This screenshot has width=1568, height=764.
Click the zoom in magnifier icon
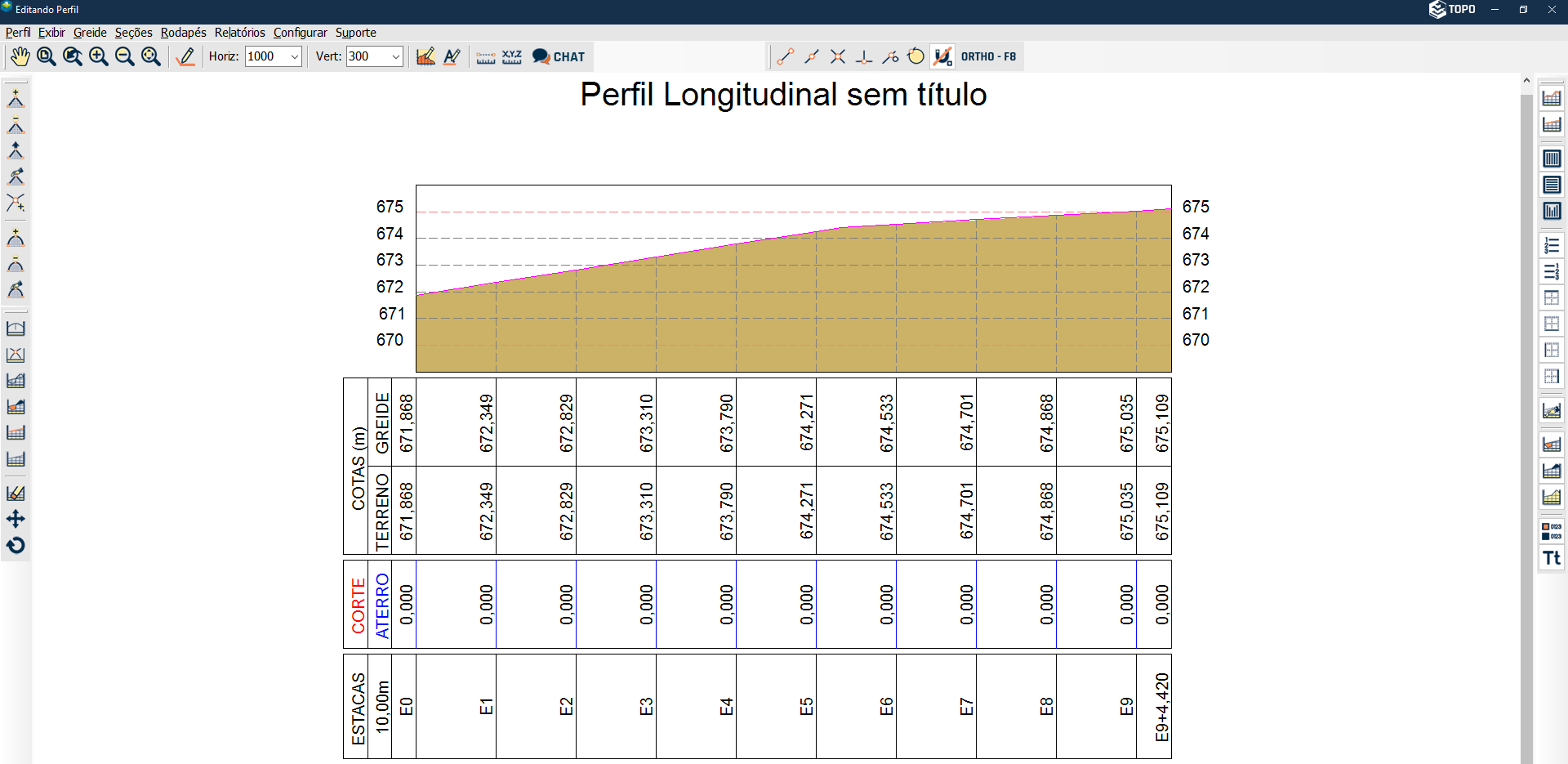click(99, 56)
